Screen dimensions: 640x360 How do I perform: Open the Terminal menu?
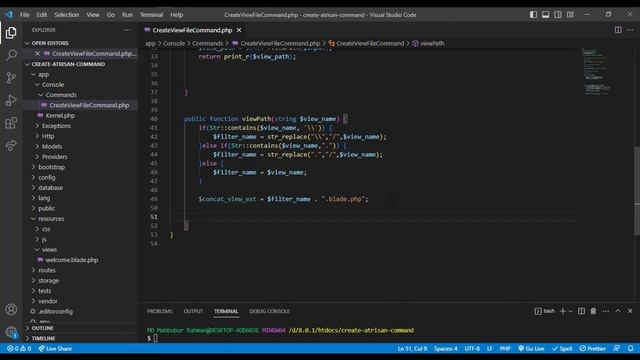click(151, 15)
